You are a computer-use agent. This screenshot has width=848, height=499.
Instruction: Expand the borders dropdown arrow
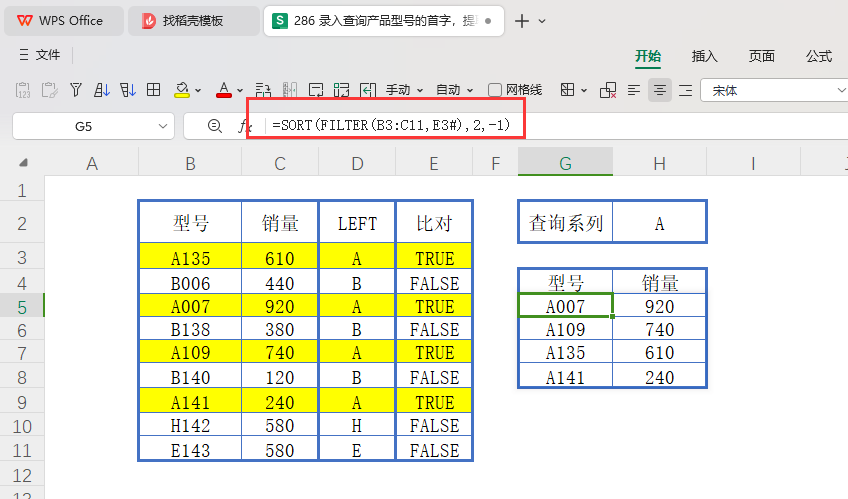584,91
